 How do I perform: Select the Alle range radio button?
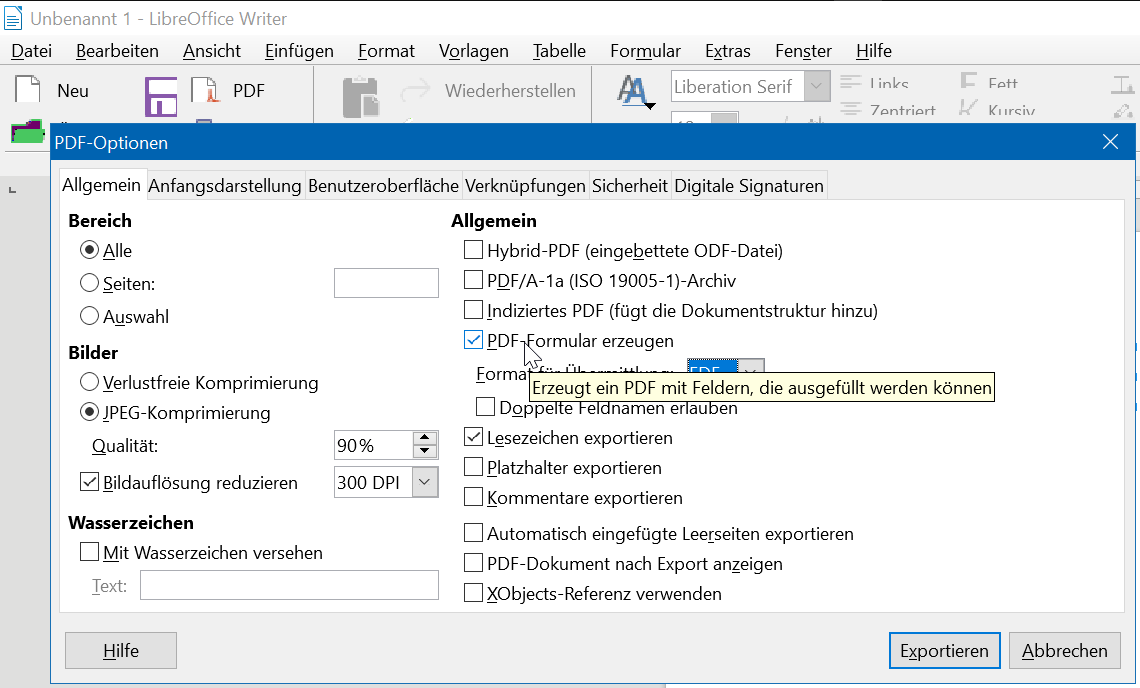click(x=89, y=250)
